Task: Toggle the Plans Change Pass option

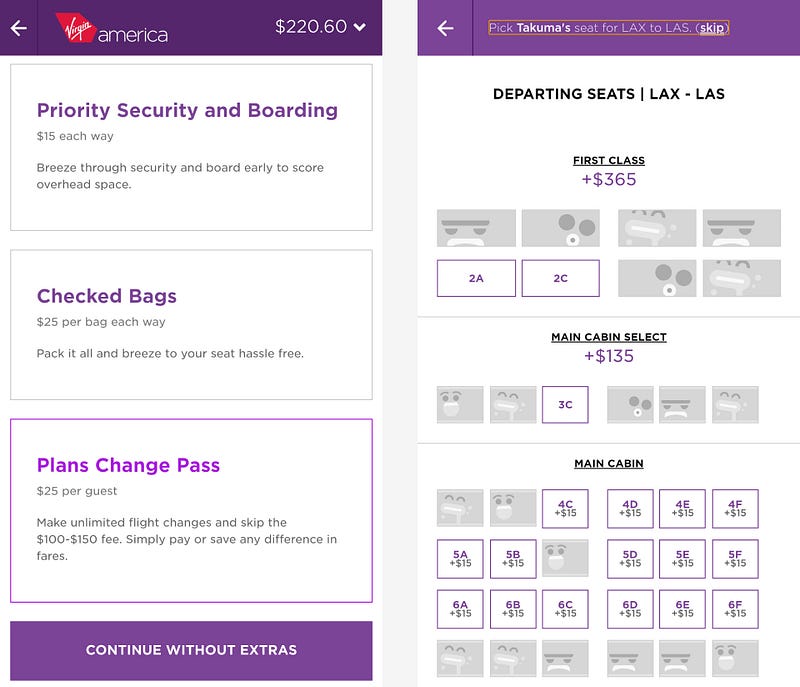Action: pos(191,510)
